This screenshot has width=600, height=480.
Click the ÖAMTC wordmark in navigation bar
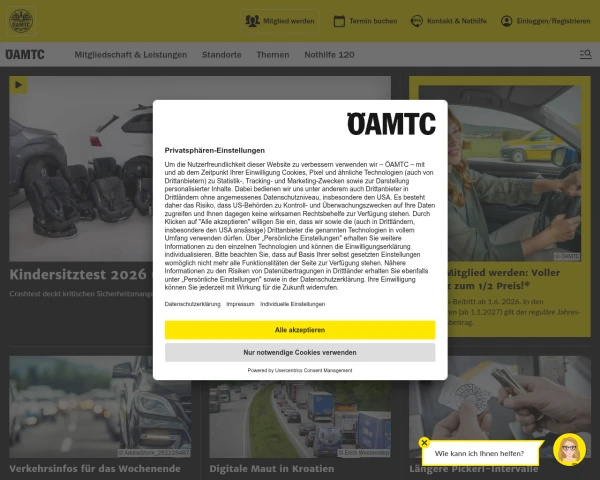click(25, 55)
